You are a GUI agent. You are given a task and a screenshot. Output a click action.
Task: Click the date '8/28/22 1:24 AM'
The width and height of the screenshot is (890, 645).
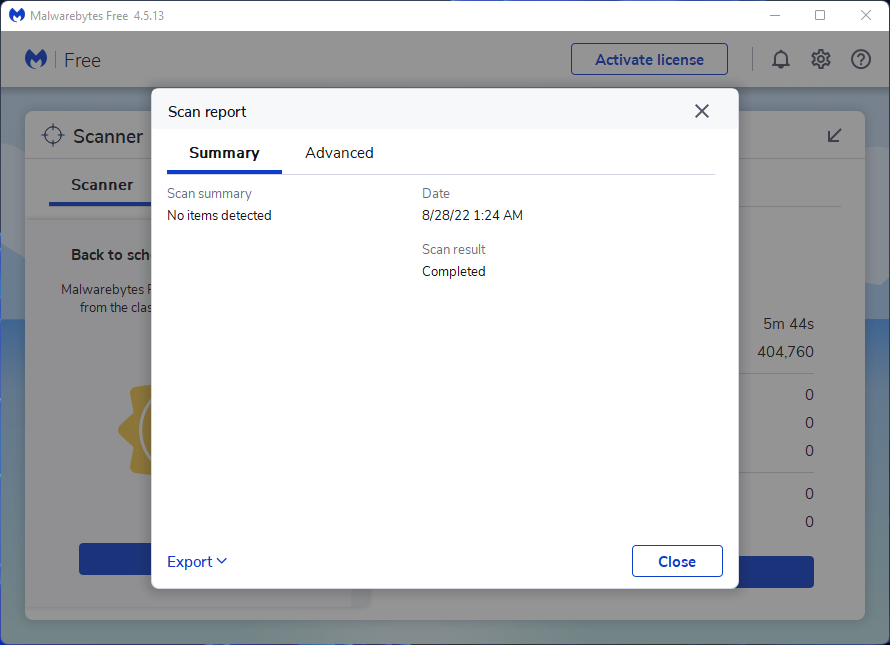coord(472,215)
